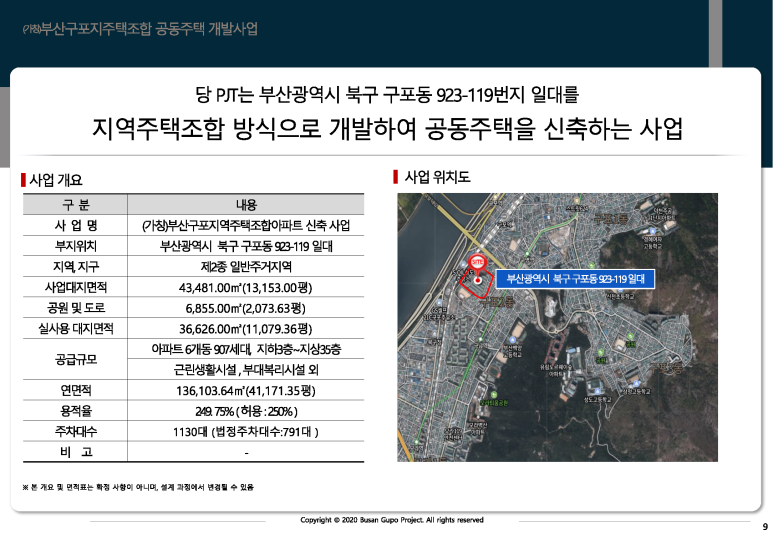Click the red SITE pin on the map
The width and height of the screenshot is (773, 535).
(477, 262)
